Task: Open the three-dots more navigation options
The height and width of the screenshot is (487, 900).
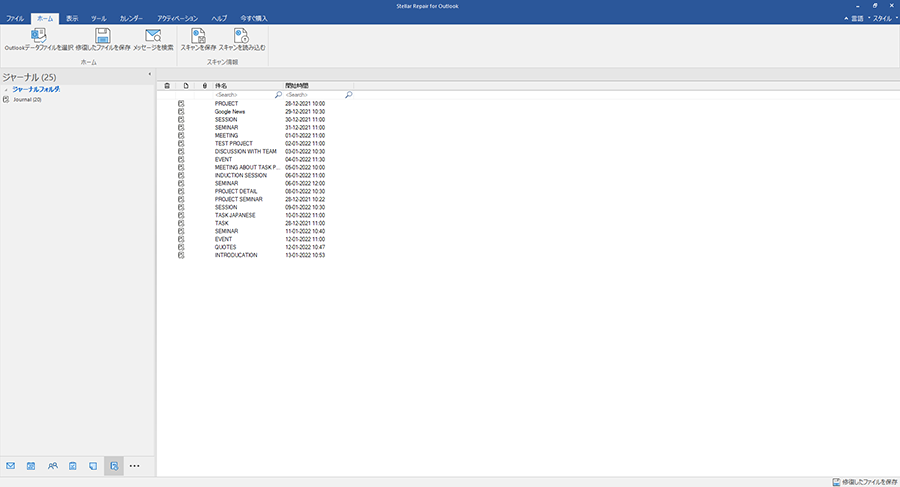Action: click(x=134, y=466)
